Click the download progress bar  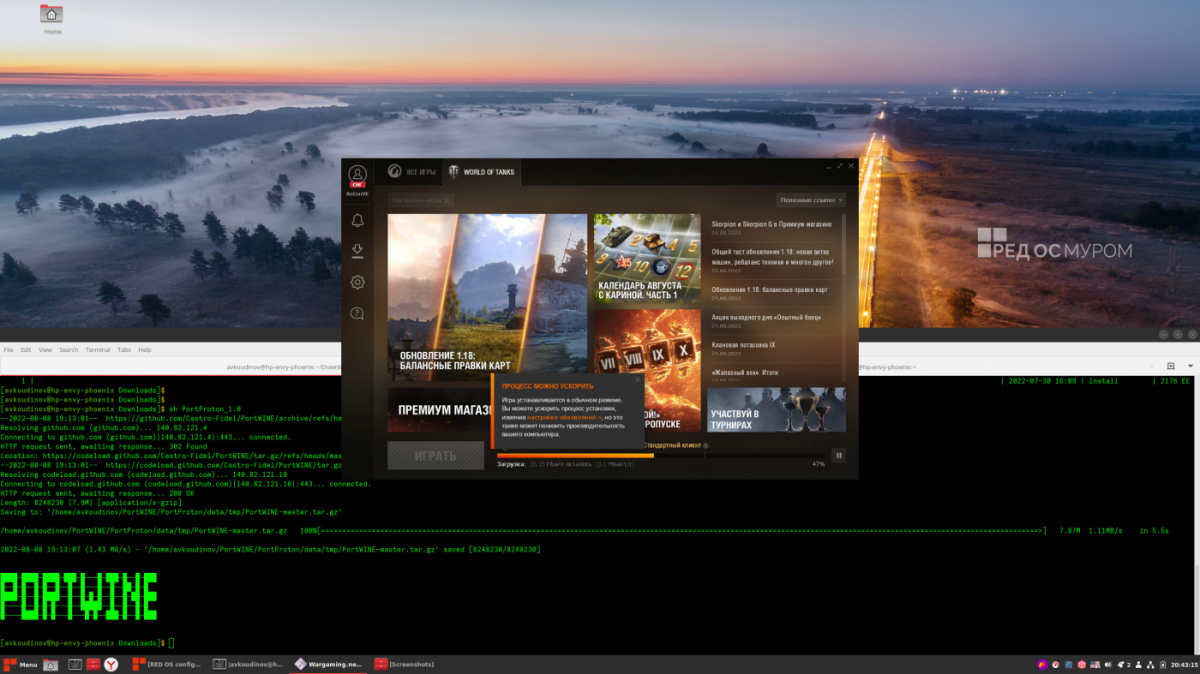pos(661,455)
